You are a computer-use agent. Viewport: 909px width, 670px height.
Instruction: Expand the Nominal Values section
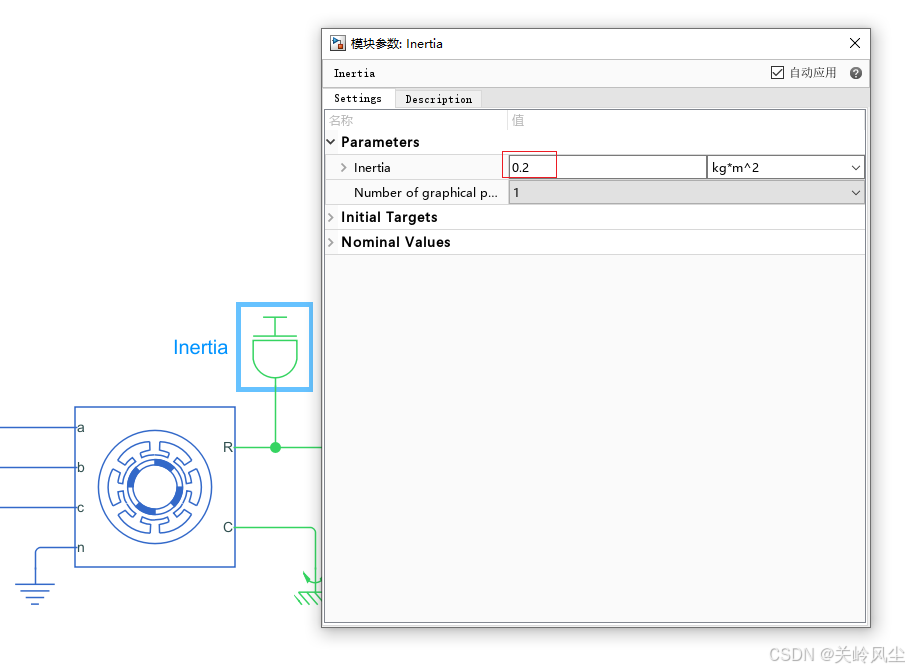click(x=331, y=242)
